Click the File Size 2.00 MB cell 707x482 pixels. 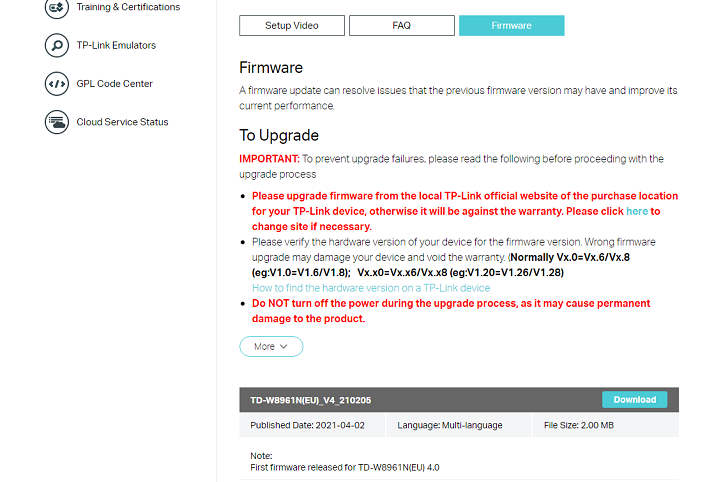pos(606,425)
